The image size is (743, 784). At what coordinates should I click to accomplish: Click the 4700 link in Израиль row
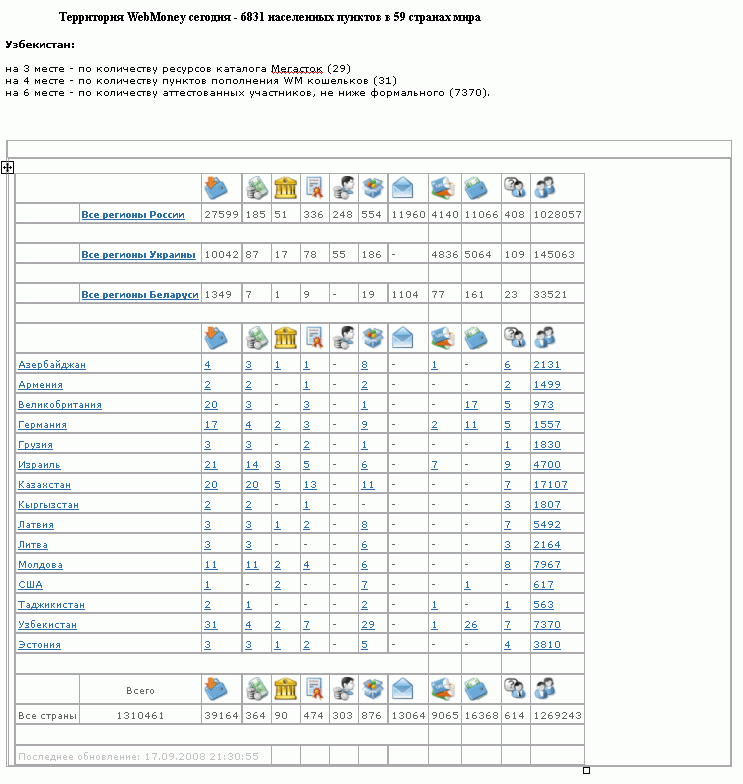coord(547,464)
